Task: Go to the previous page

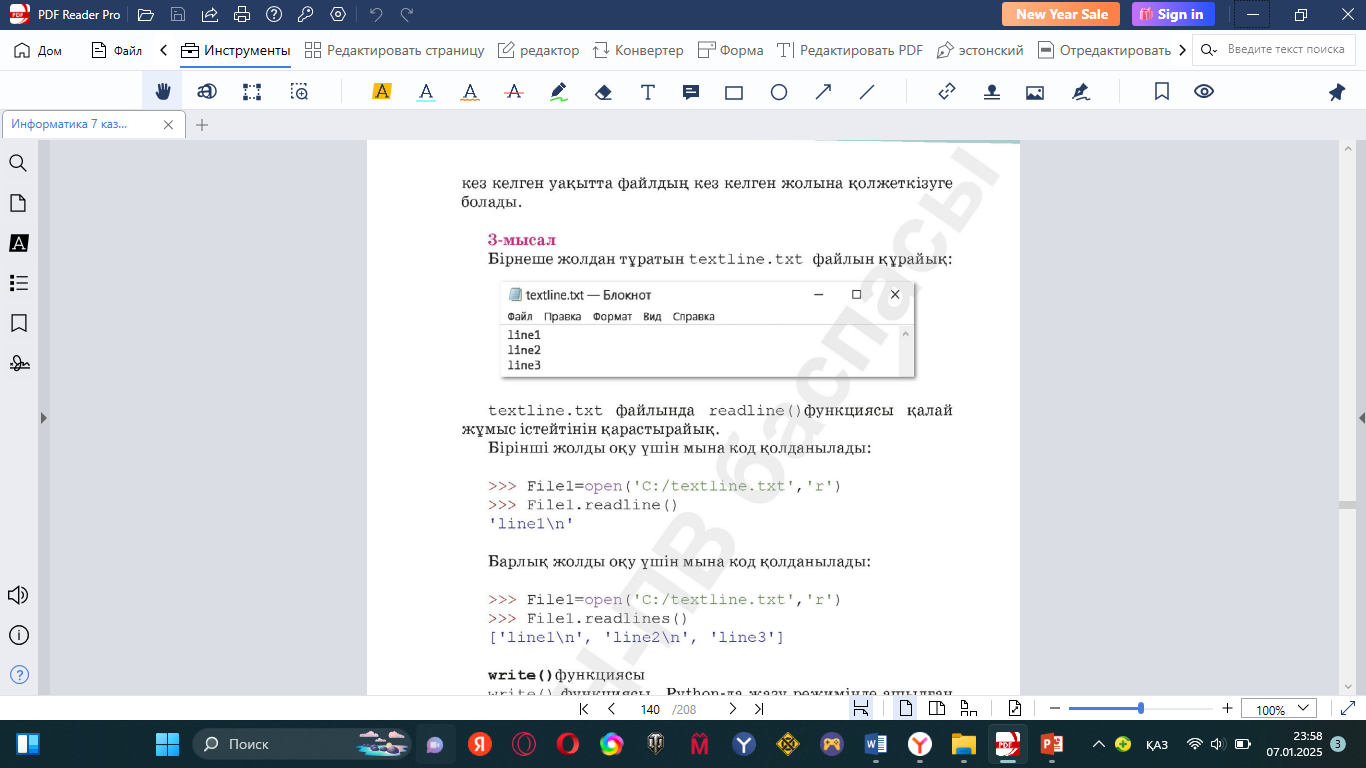Action: tap(611, 709)
